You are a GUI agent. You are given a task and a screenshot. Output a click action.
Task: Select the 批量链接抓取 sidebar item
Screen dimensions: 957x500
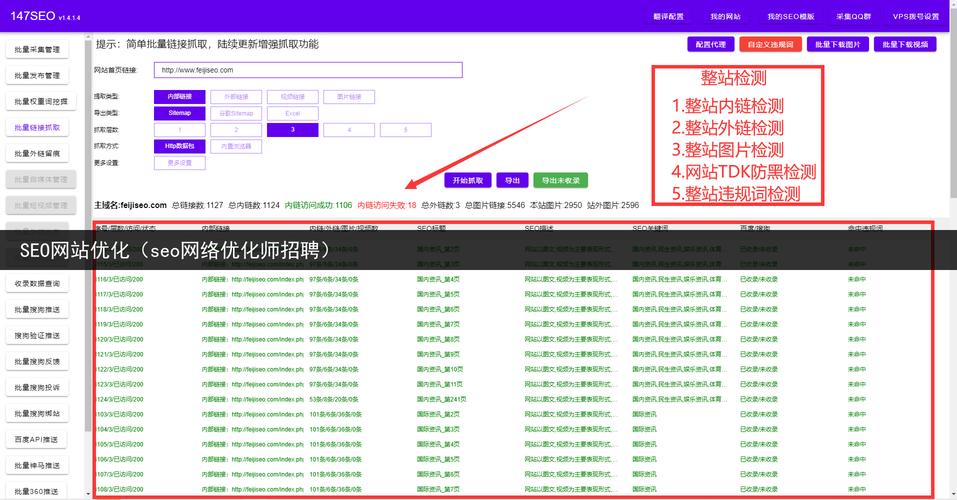(37, 128)
